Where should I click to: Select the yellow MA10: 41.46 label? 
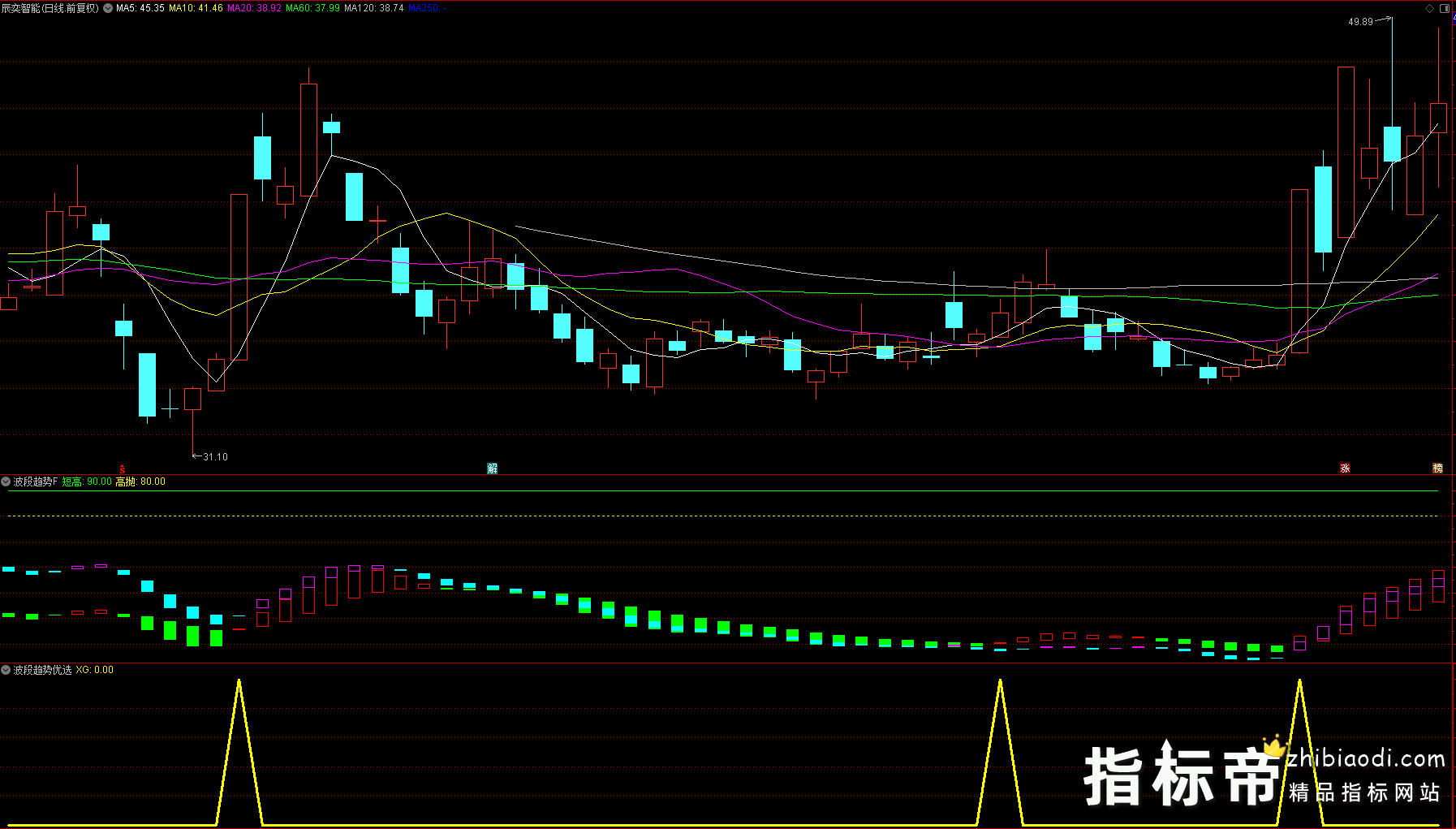coord(196,8)
